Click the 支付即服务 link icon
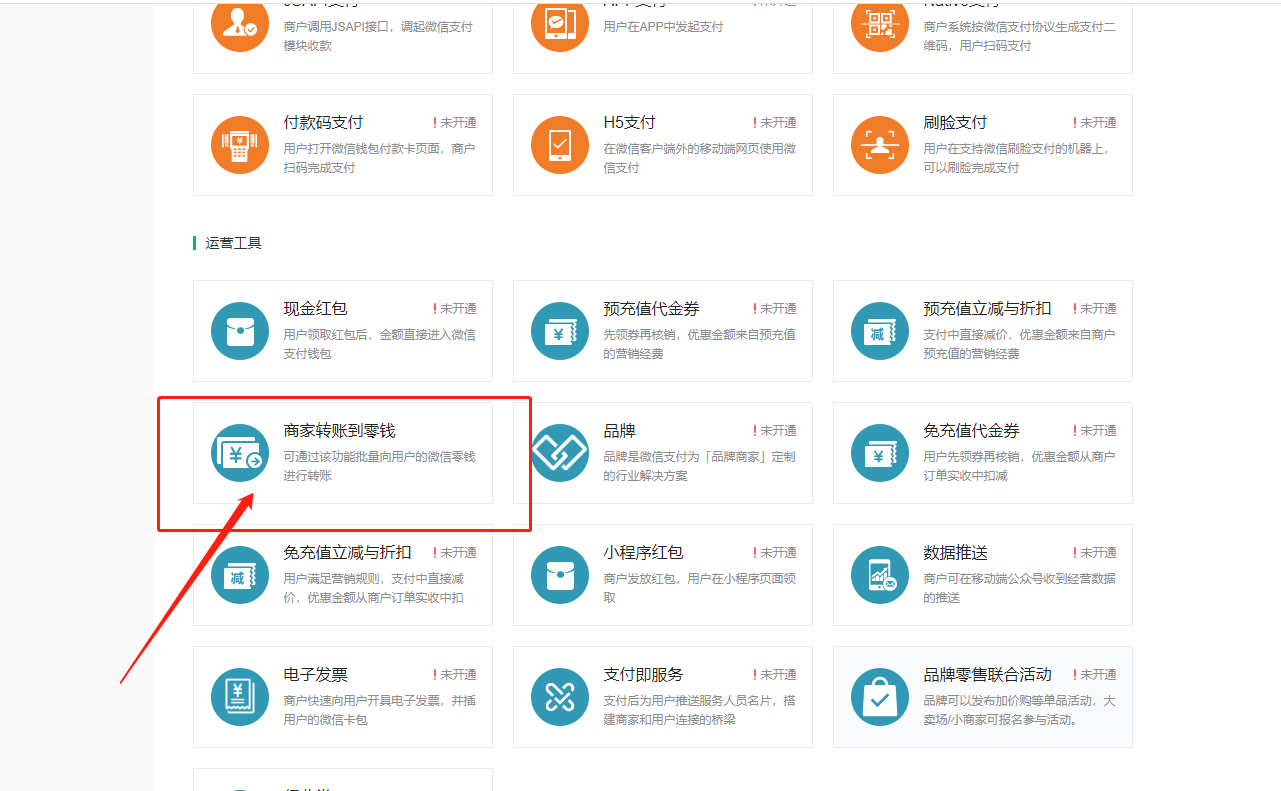 560,697
